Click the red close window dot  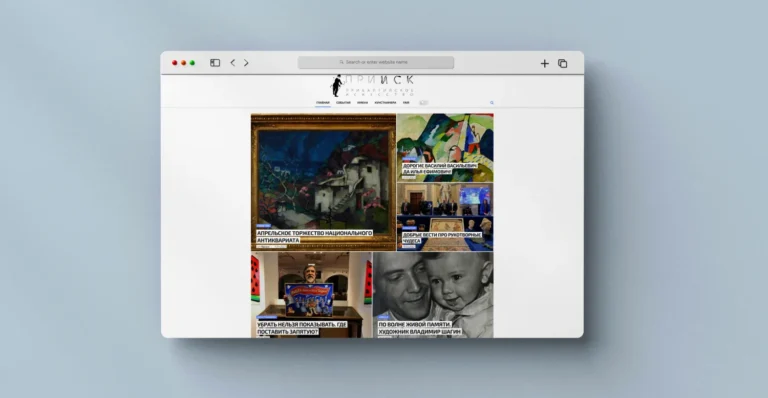click(174, 63)
